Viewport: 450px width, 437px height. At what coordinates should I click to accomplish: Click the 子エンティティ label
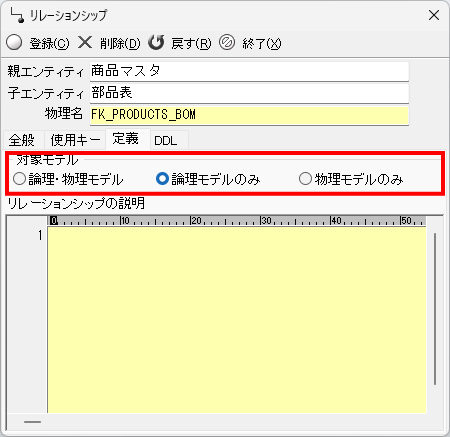coord(46,93)
